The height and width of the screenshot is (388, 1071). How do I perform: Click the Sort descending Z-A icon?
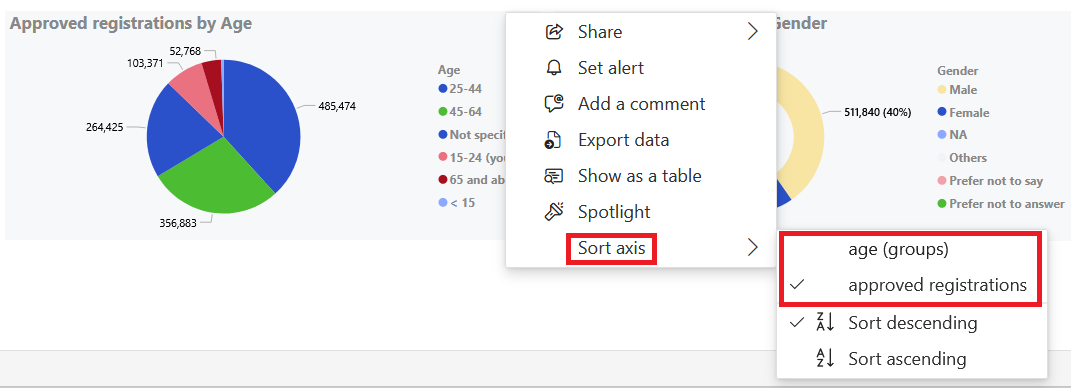(x=825, y=322)
